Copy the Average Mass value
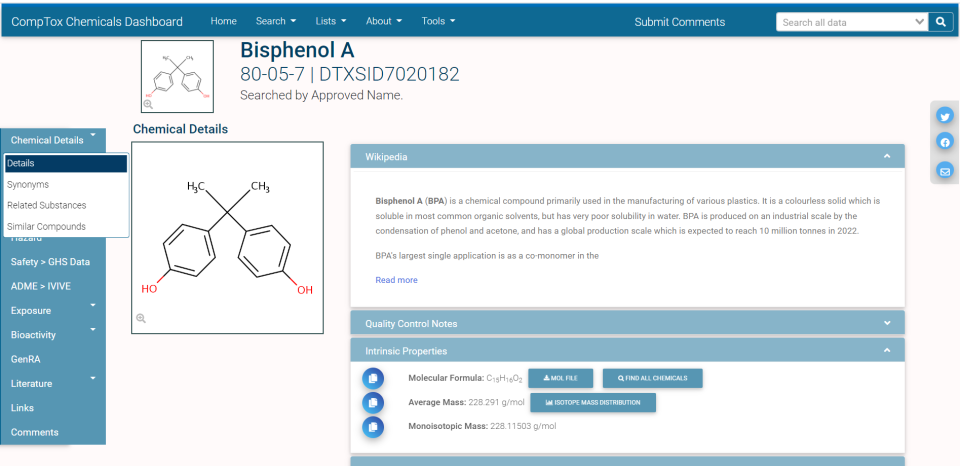Screen dimensions: 960x466 coord(372,402)
